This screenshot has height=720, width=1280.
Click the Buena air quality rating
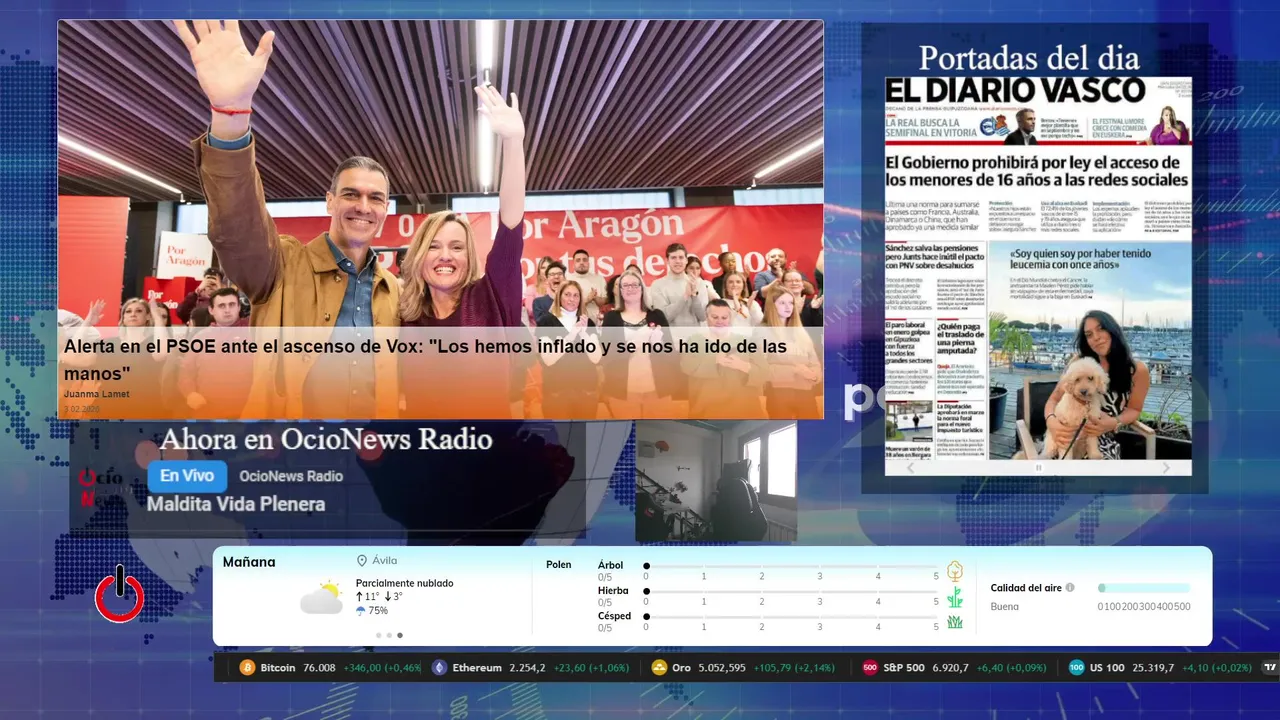(1005, 606)
